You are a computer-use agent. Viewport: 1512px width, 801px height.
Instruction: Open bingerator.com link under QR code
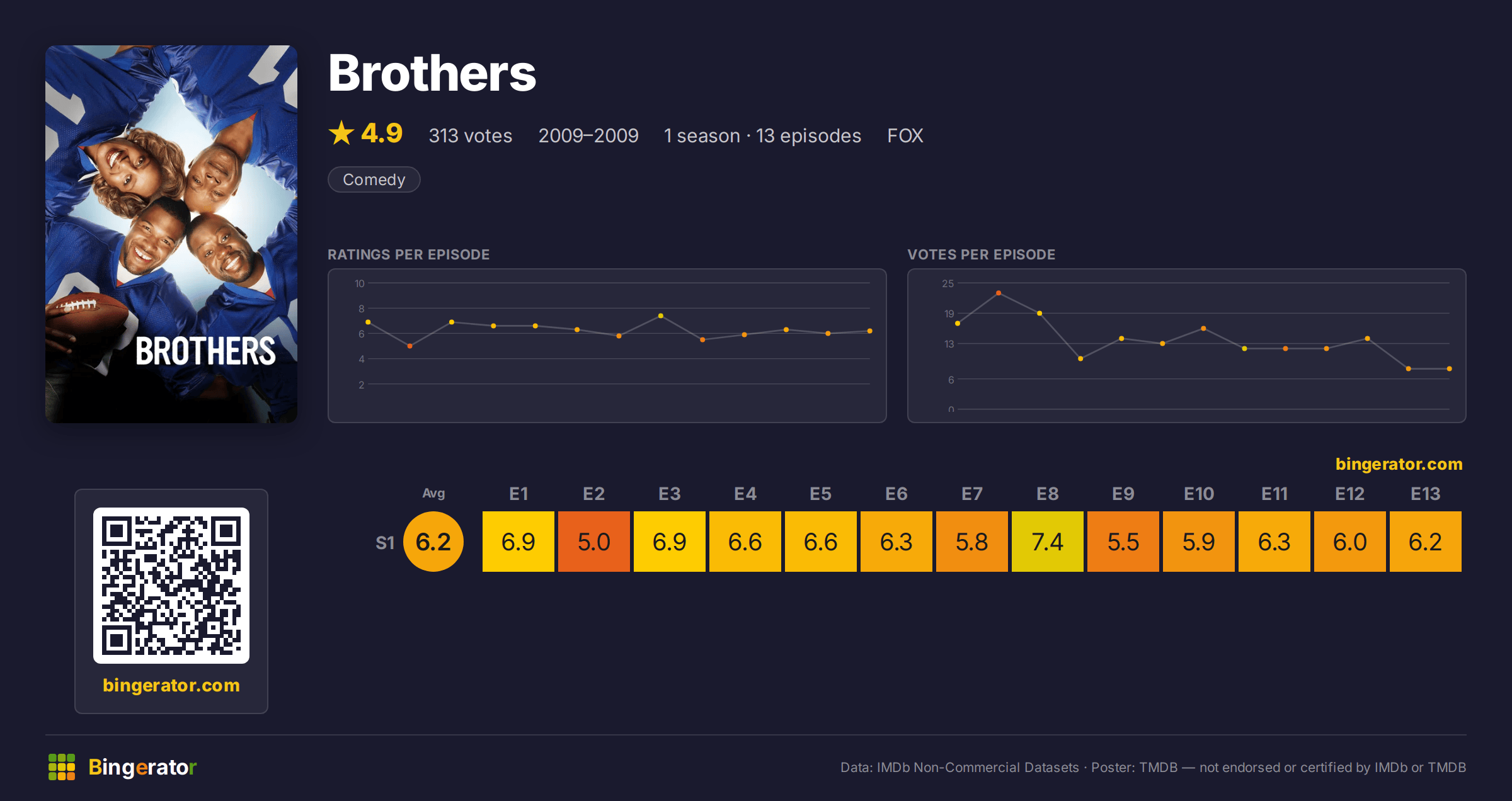click(x=171, y=685)
